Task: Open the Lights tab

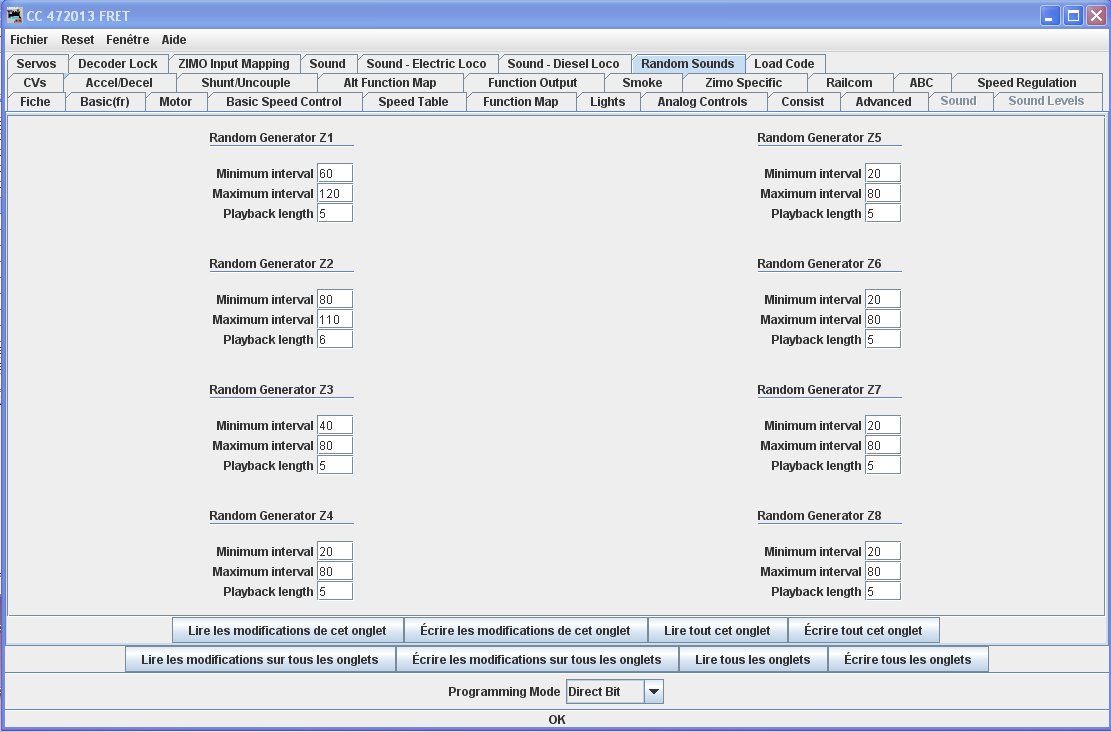Action: (608, 102)
